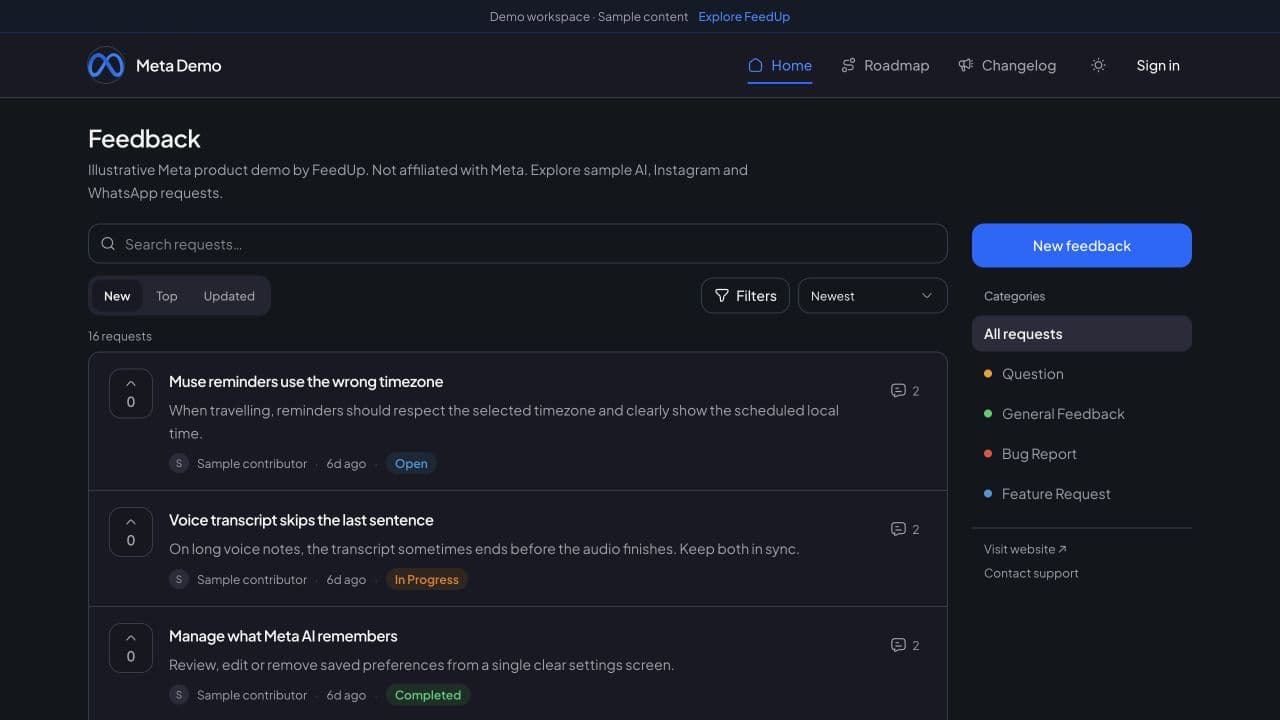Click the Open status badge
Viewport: 1280px width, 720px height.
[x=411, y=463]
